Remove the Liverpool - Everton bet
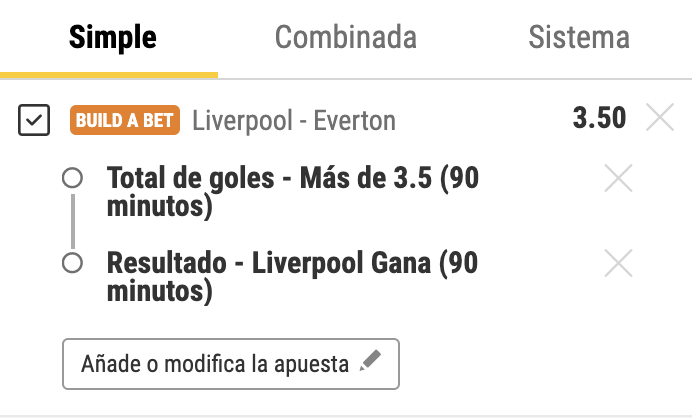Image resolution: width=692 pixels, height=418 pixels. pyautogui.click(x=660, y=119)
